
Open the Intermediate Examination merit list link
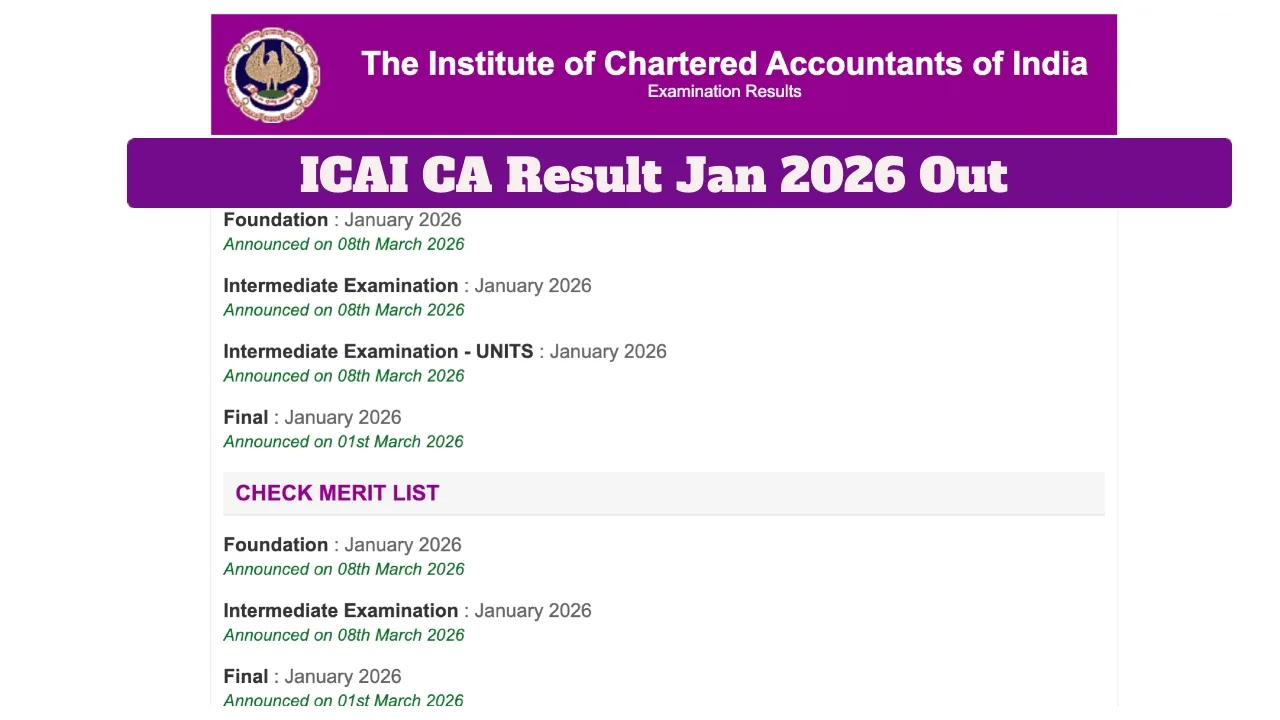[x=341, y=611]
